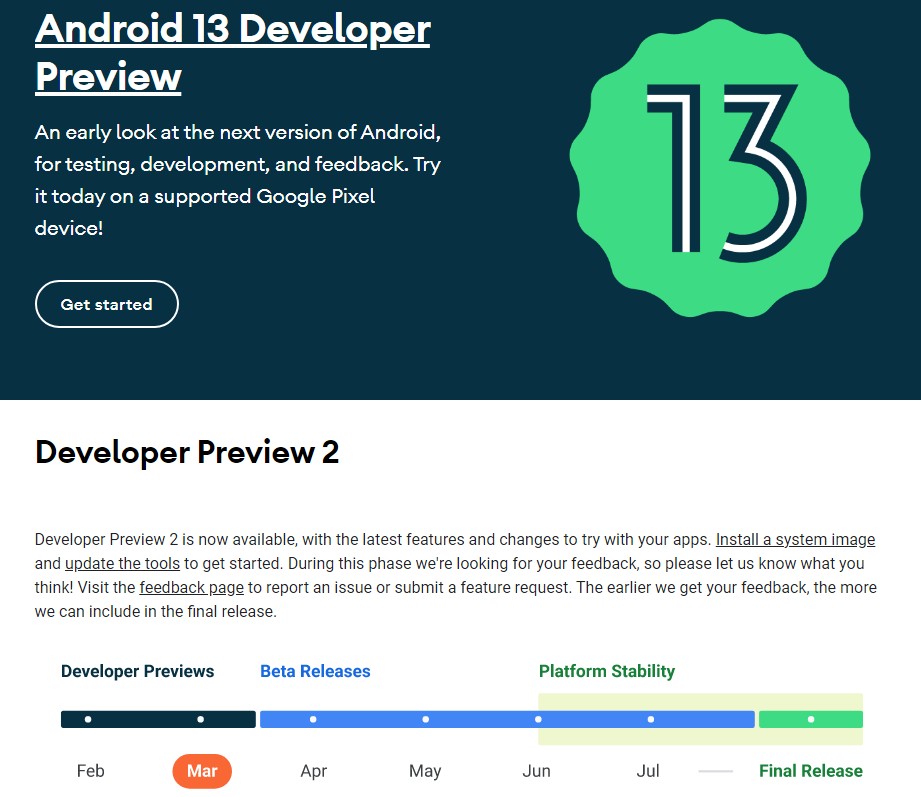Select the Beta Releases timeline label
Viewport: 921px width, 797px height.
click(315, 672)
